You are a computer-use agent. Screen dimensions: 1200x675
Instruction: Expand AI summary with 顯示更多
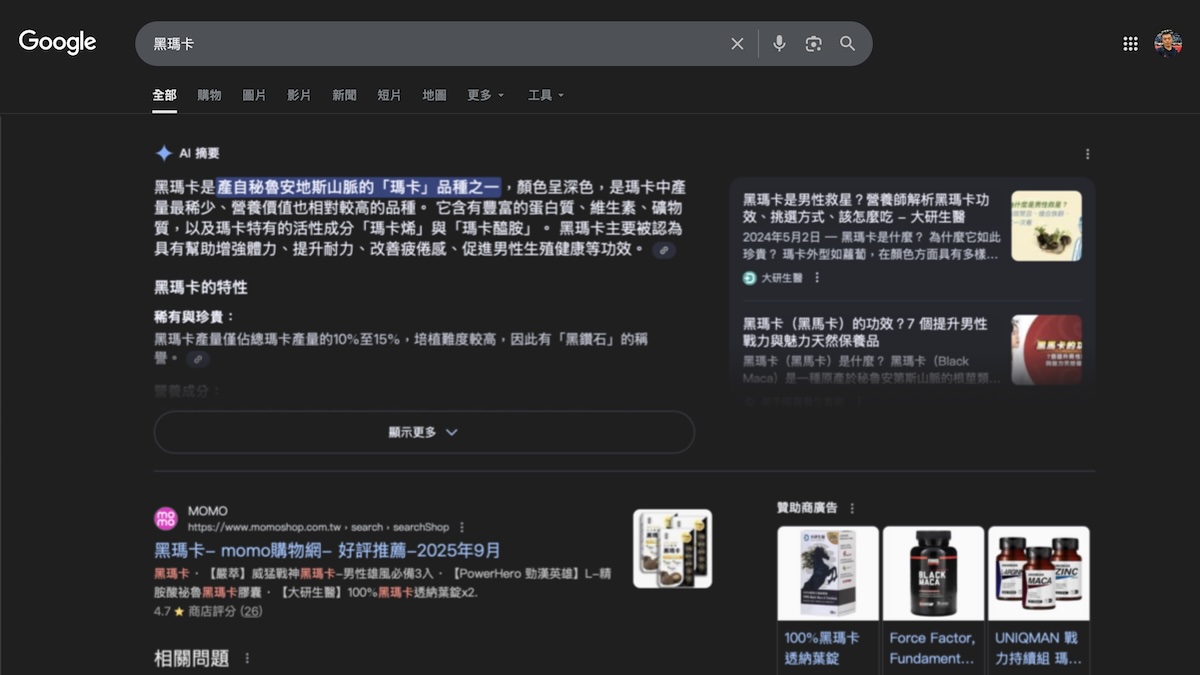[x=424, y=432]
